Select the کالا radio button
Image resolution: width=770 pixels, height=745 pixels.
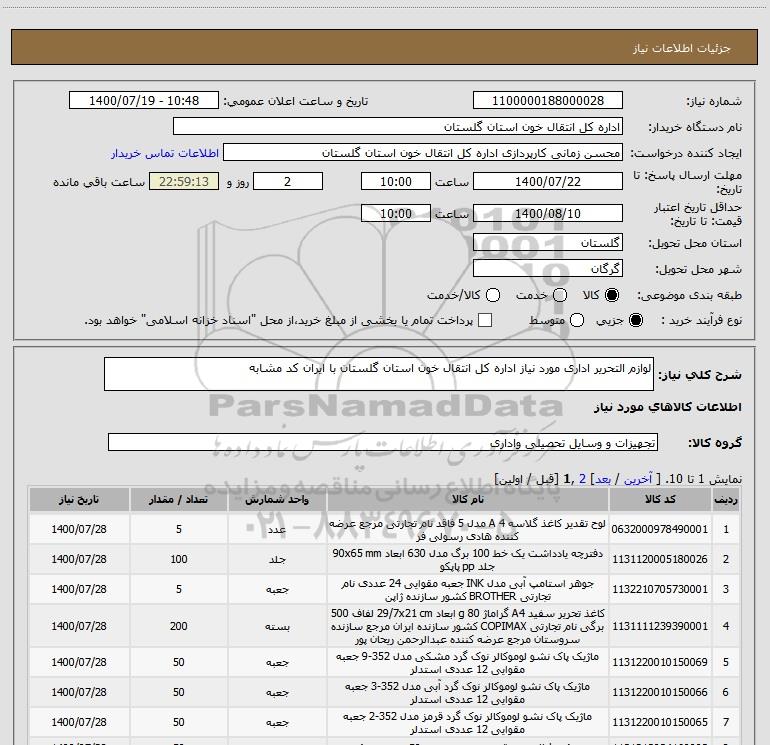(x=612, y=295)
